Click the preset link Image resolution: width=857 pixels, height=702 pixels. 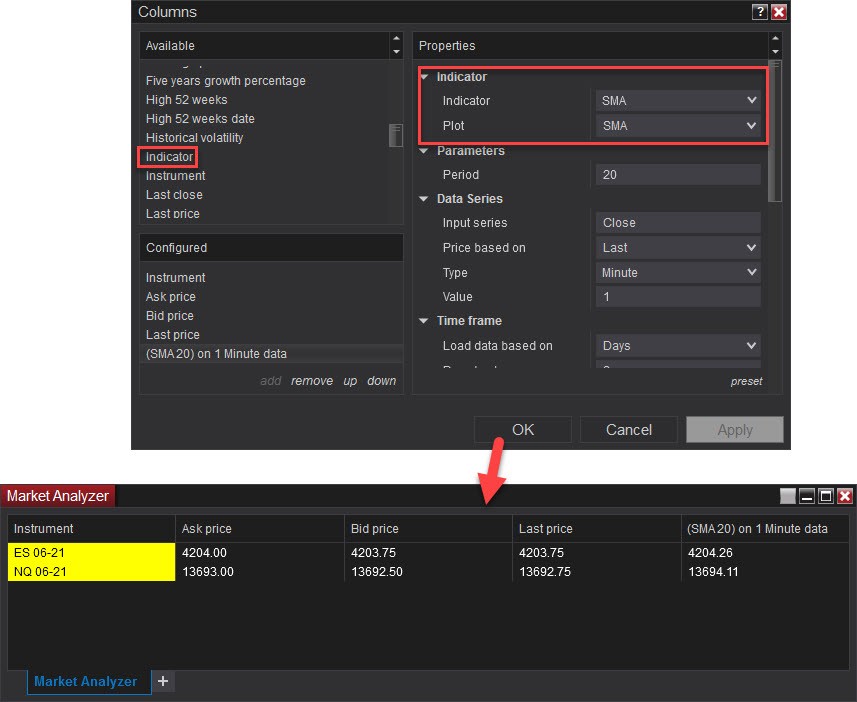(746, 381)
